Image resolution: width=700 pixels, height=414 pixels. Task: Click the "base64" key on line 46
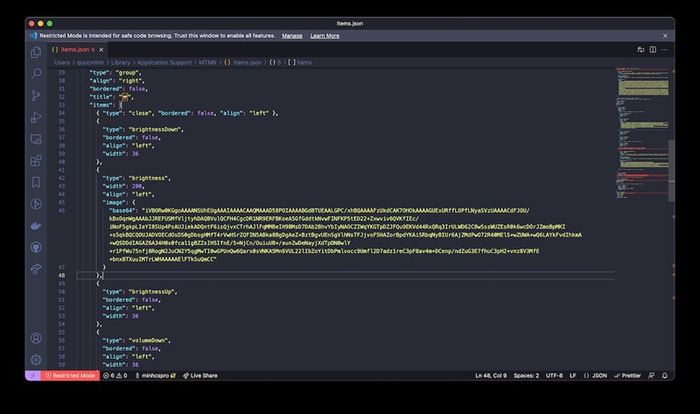coord(122,210)
